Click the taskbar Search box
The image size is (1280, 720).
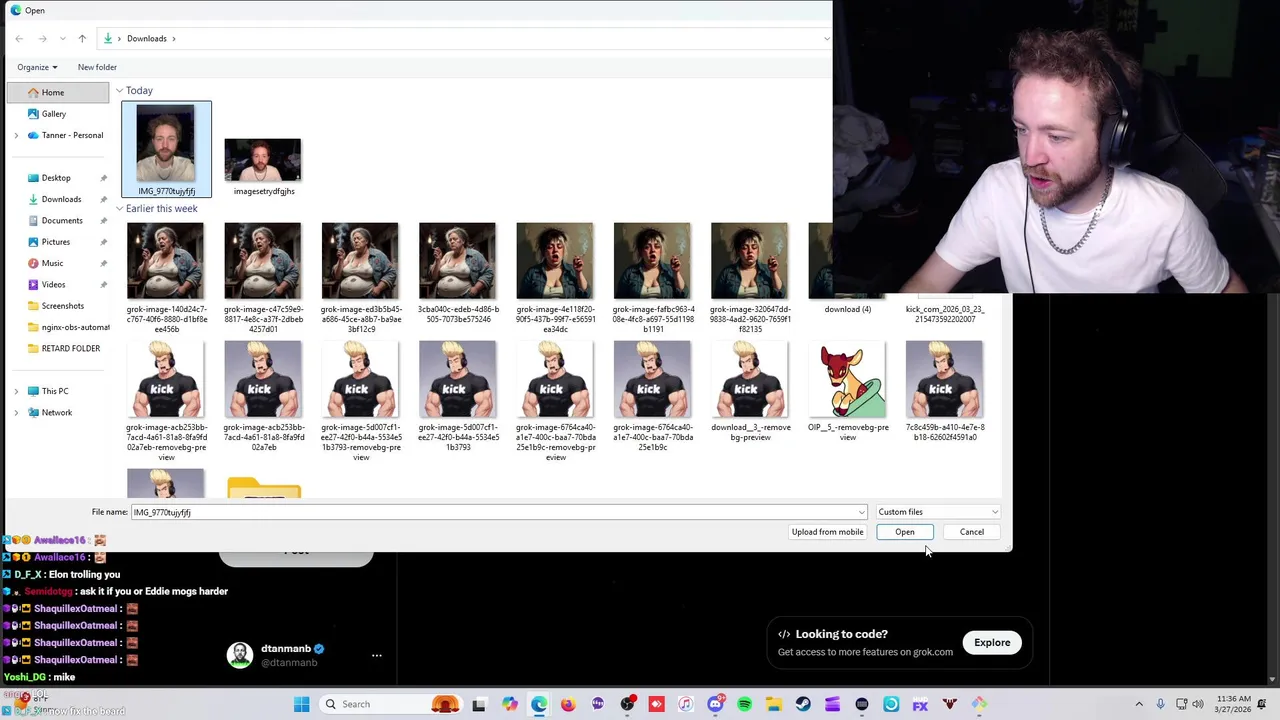[391, 704]
